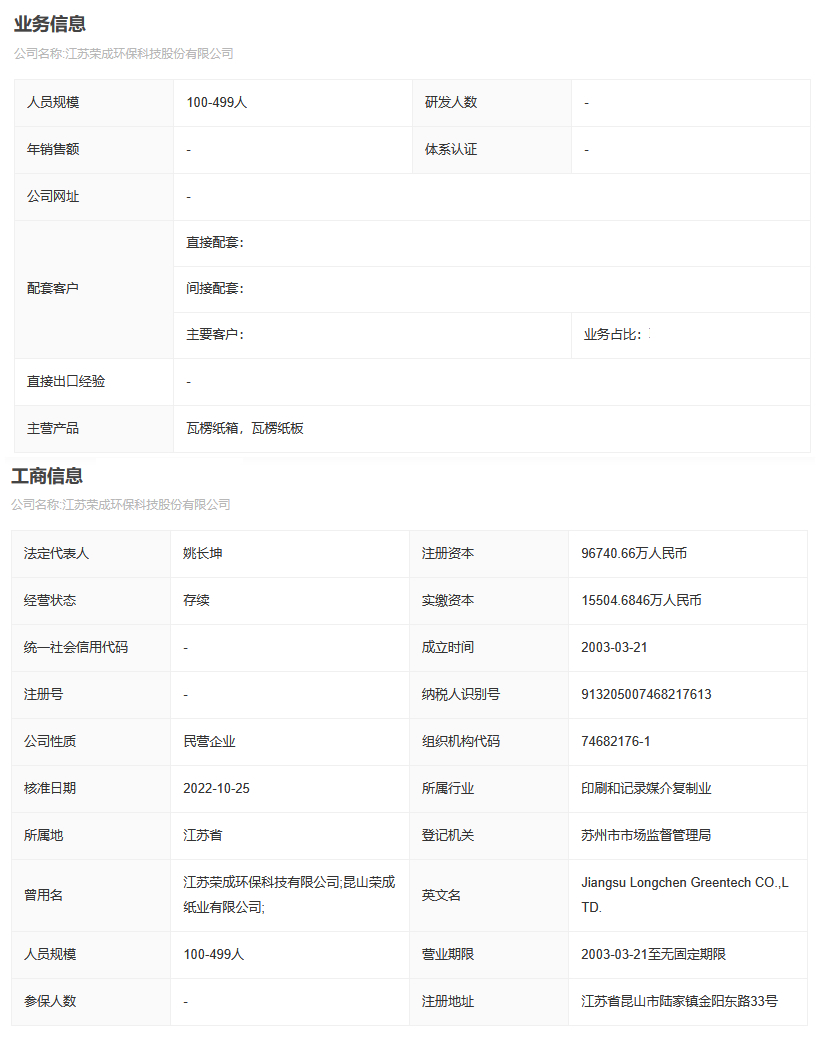
Task: Select the 100-499人 value in 工商信息 table
Action: coord(214,954)
